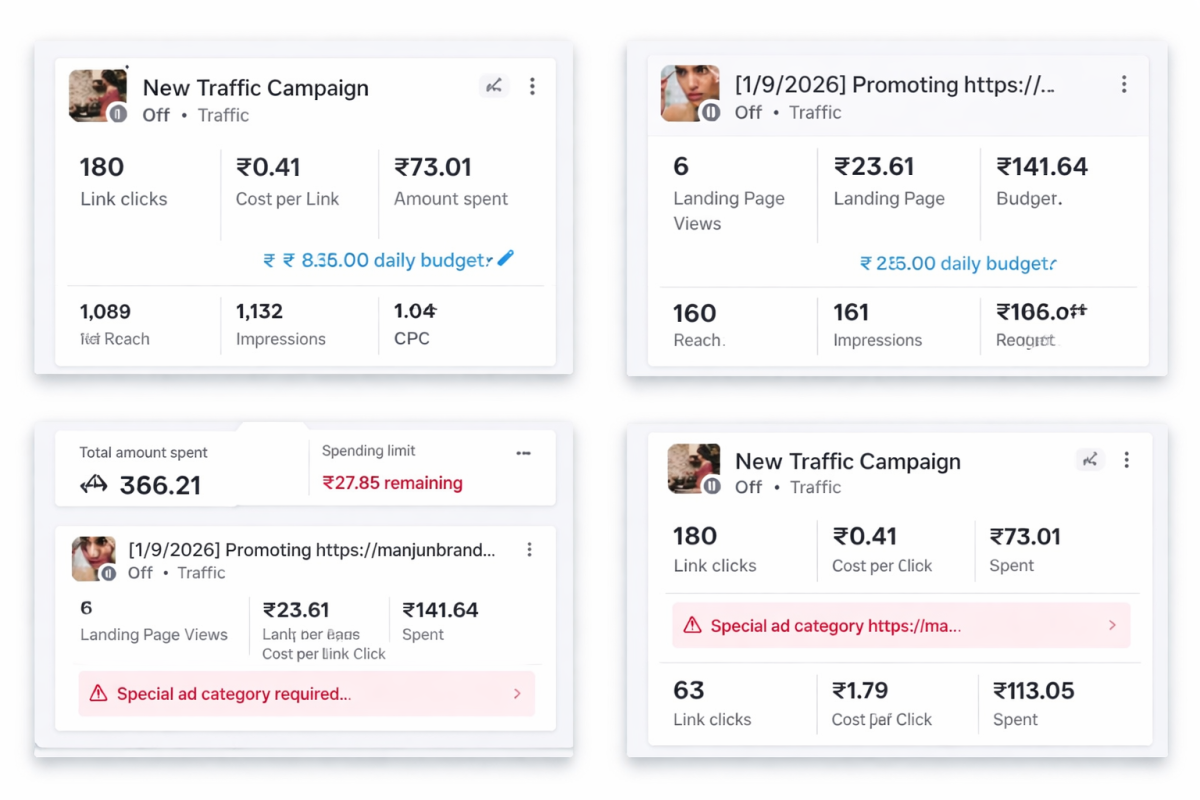Toggle pause badge on thumbnail of card with 160 reach
This screenshot has width=1200, height=800.
(x=710, y=112)
